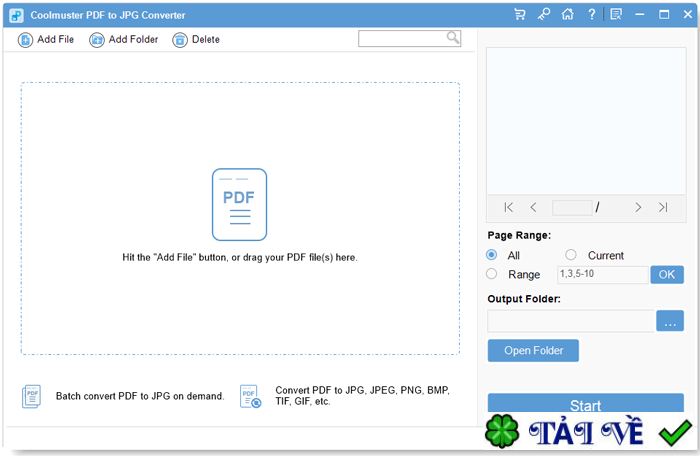The width and height of the screenshot is (700, 456).
Task: Minimize the converter window
Action: coord(640,15)
